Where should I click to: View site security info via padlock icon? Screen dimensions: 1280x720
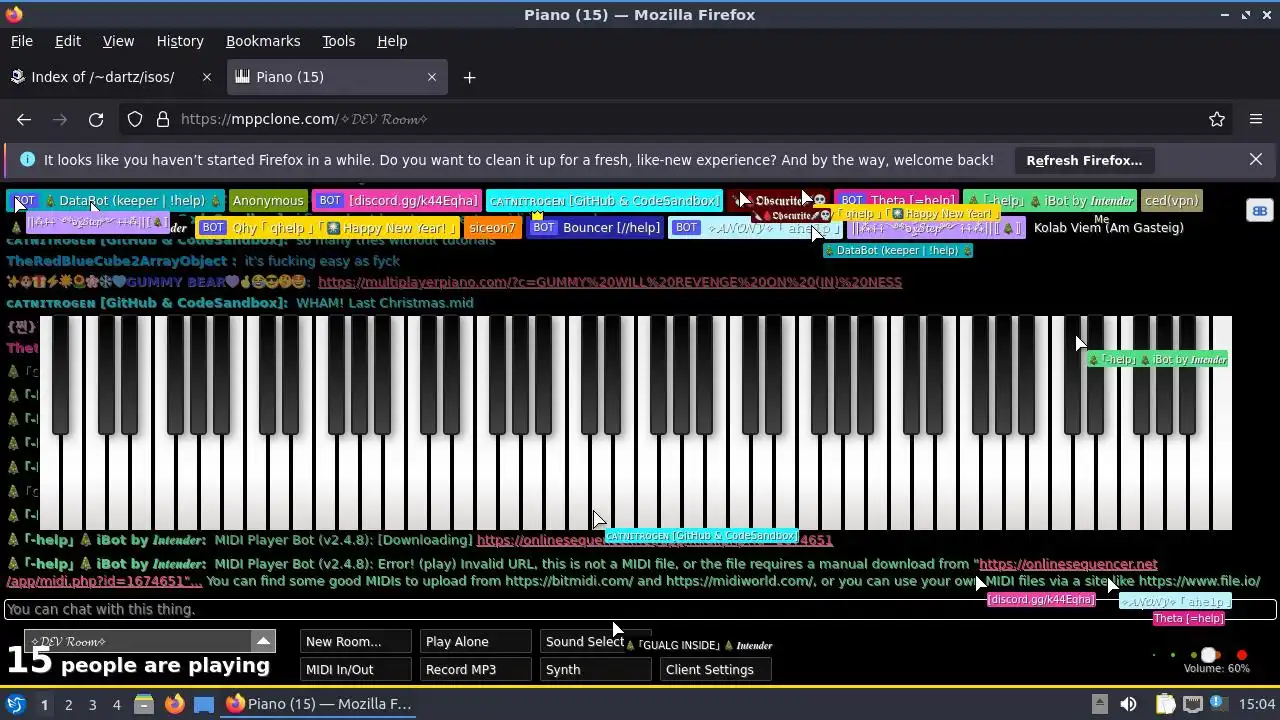click(x=163, y=119)
